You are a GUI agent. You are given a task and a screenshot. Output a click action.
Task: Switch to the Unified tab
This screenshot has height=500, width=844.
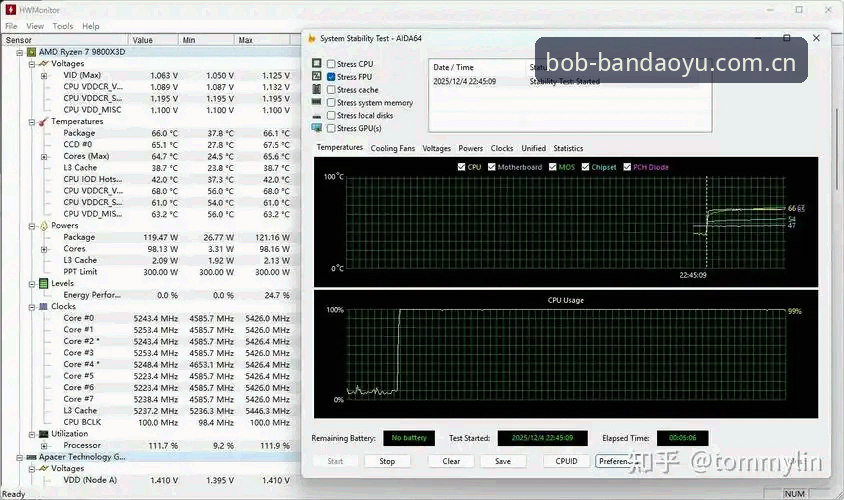(533, 148)
